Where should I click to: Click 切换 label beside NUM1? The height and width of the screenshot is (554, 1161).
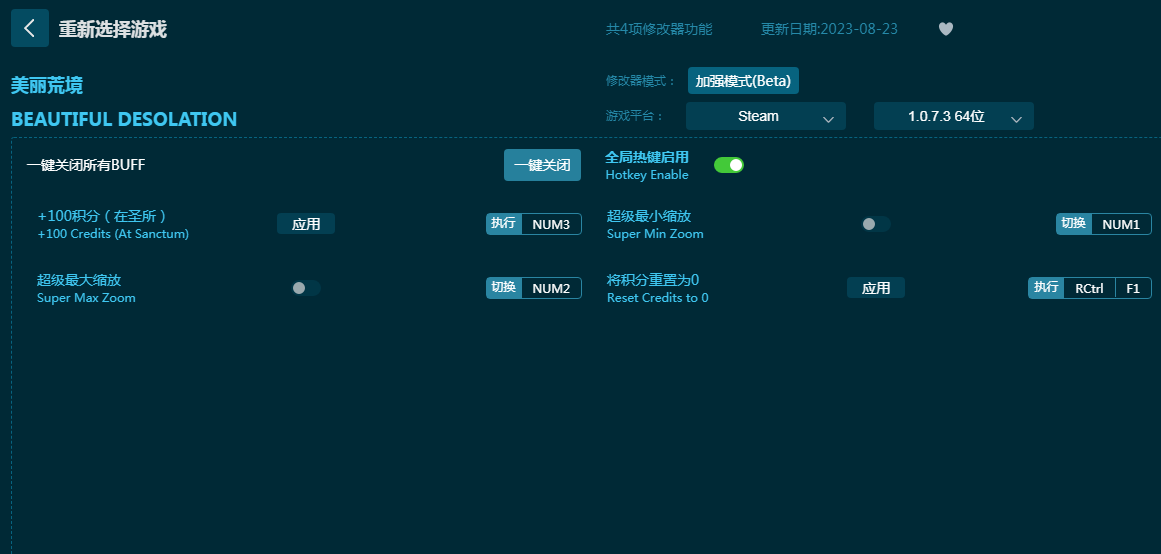pos(1074,224)
